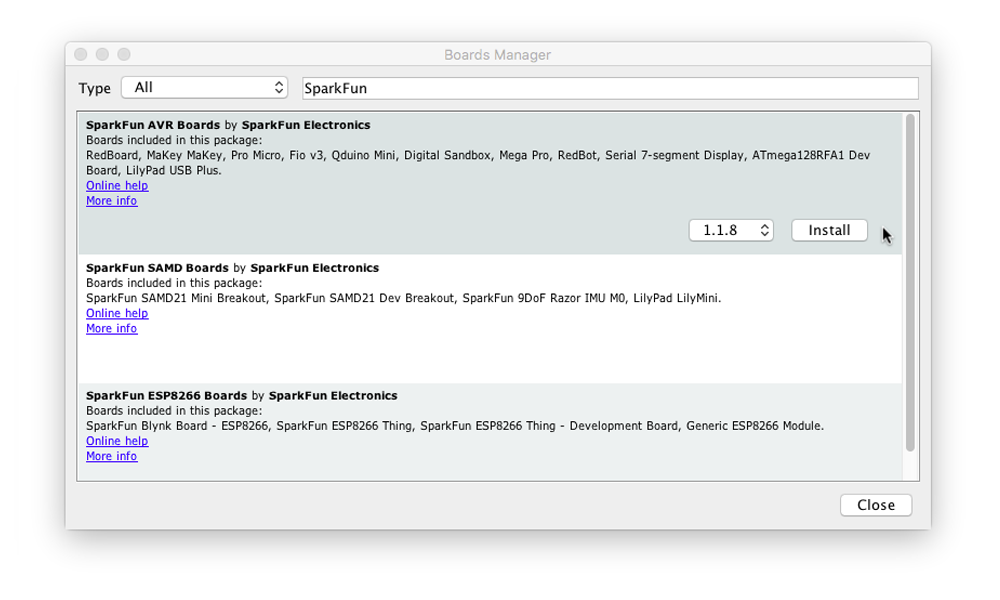Open More info for SparkFun ESP8266 Boards
1000x600 pixels.
pos(112,456)
